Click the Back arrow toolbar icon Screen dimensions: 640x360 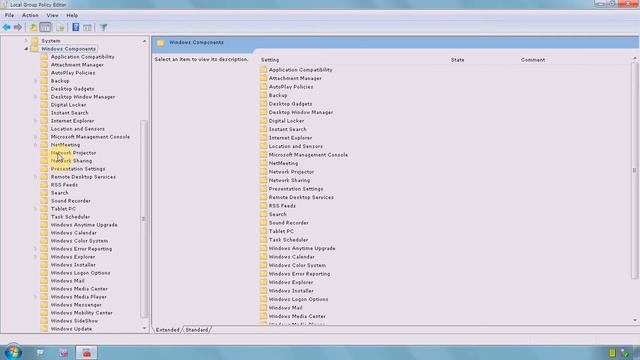click(7, 27)
